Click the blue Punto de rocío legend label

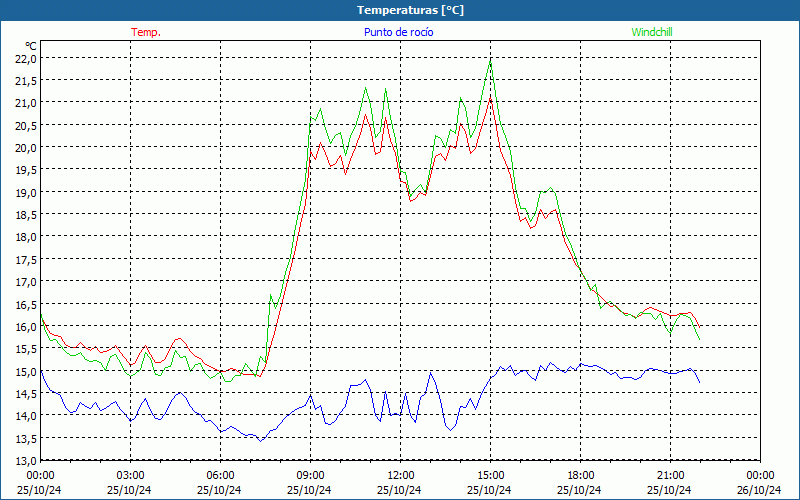(398, 32)
